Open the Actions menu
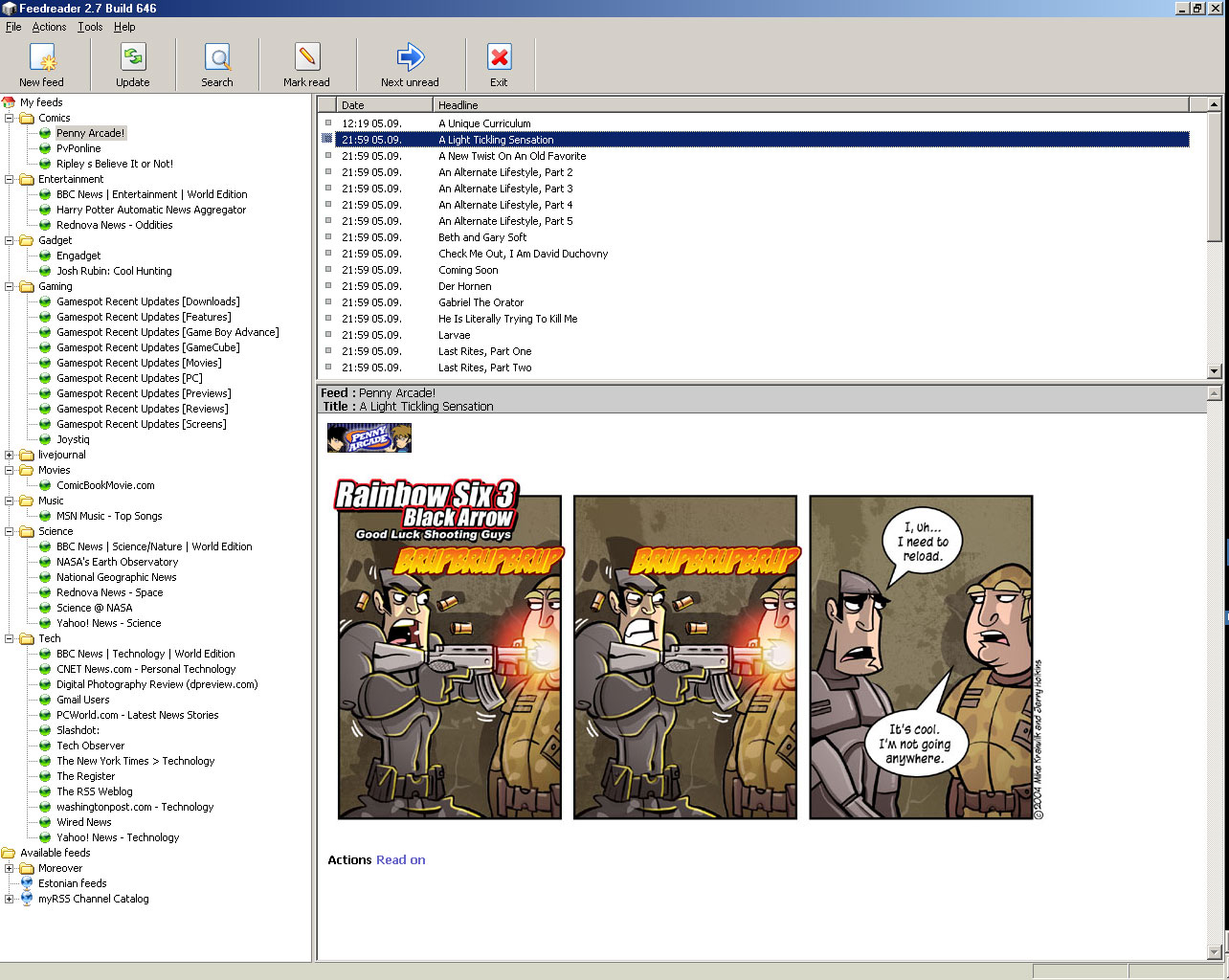This screenshot has height=980, width=1229. coord(49,27)
